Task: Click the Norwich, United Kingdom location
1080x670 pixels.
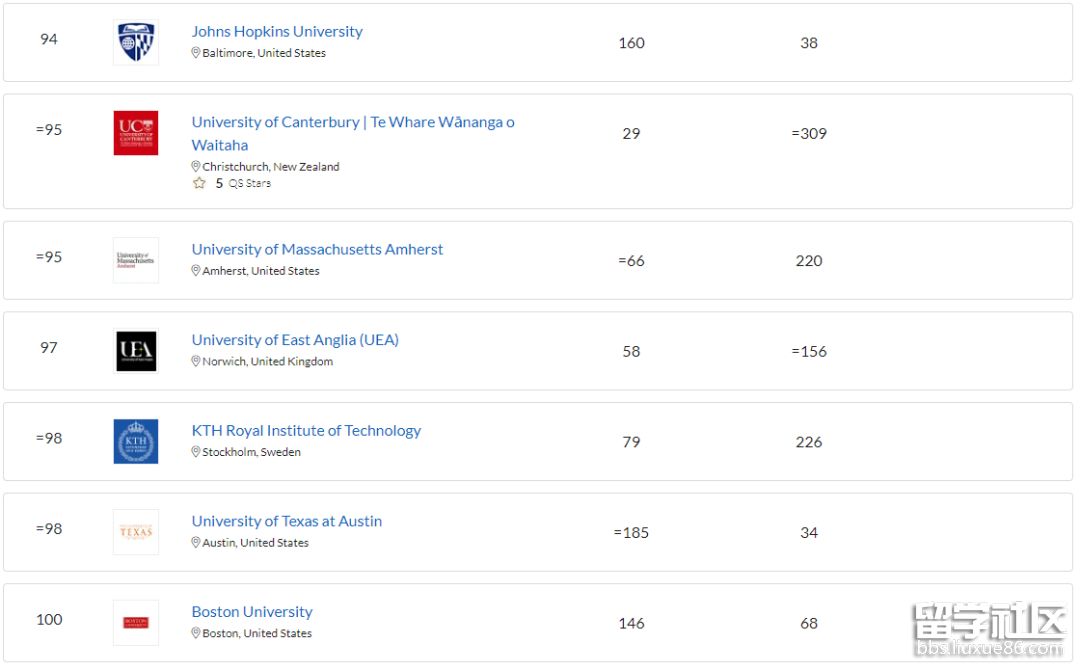Action: tap(267, 361)
